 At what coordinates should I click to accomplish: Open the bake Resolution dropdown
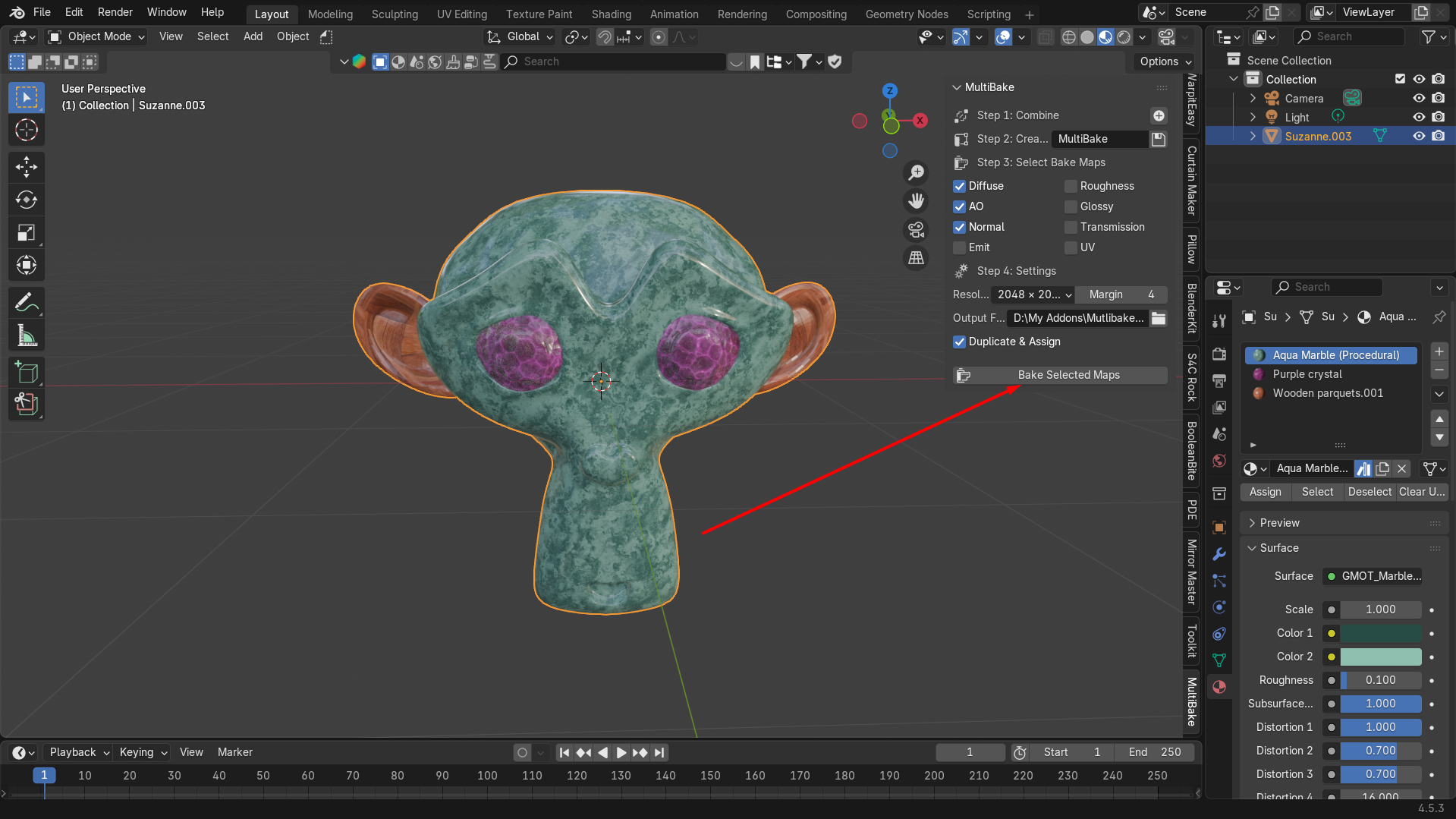[1034, 295]
